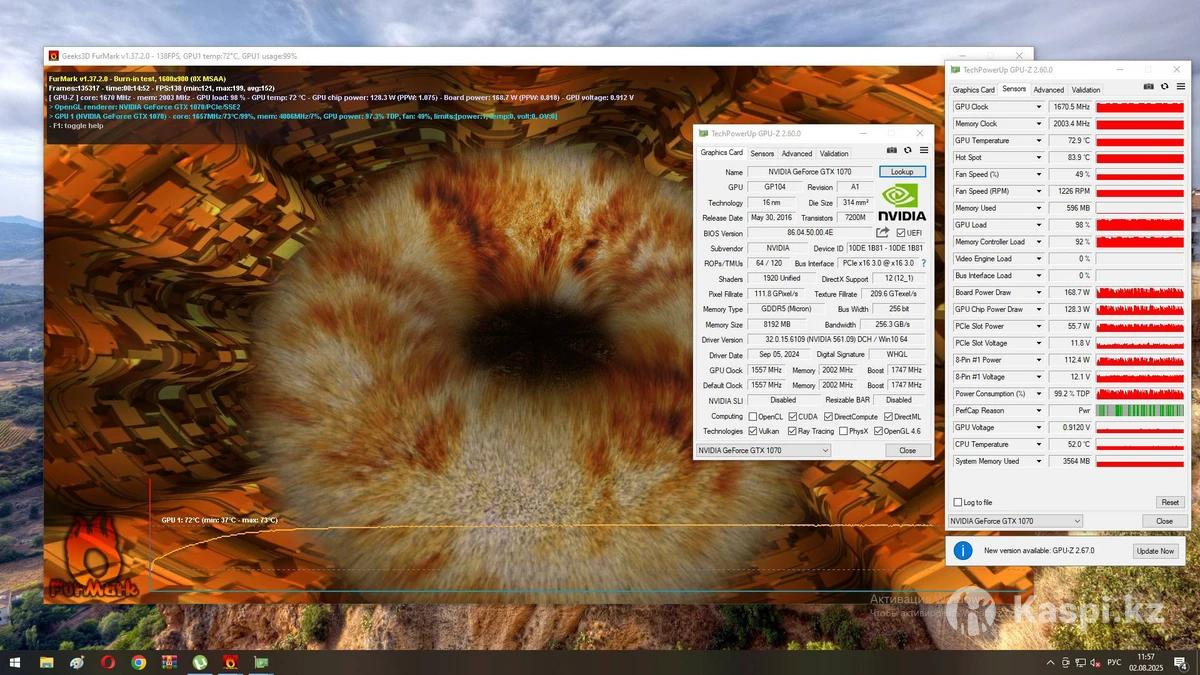1200x675 pixels.
Task: Click the Lookup button
Action: click(902, 172)
